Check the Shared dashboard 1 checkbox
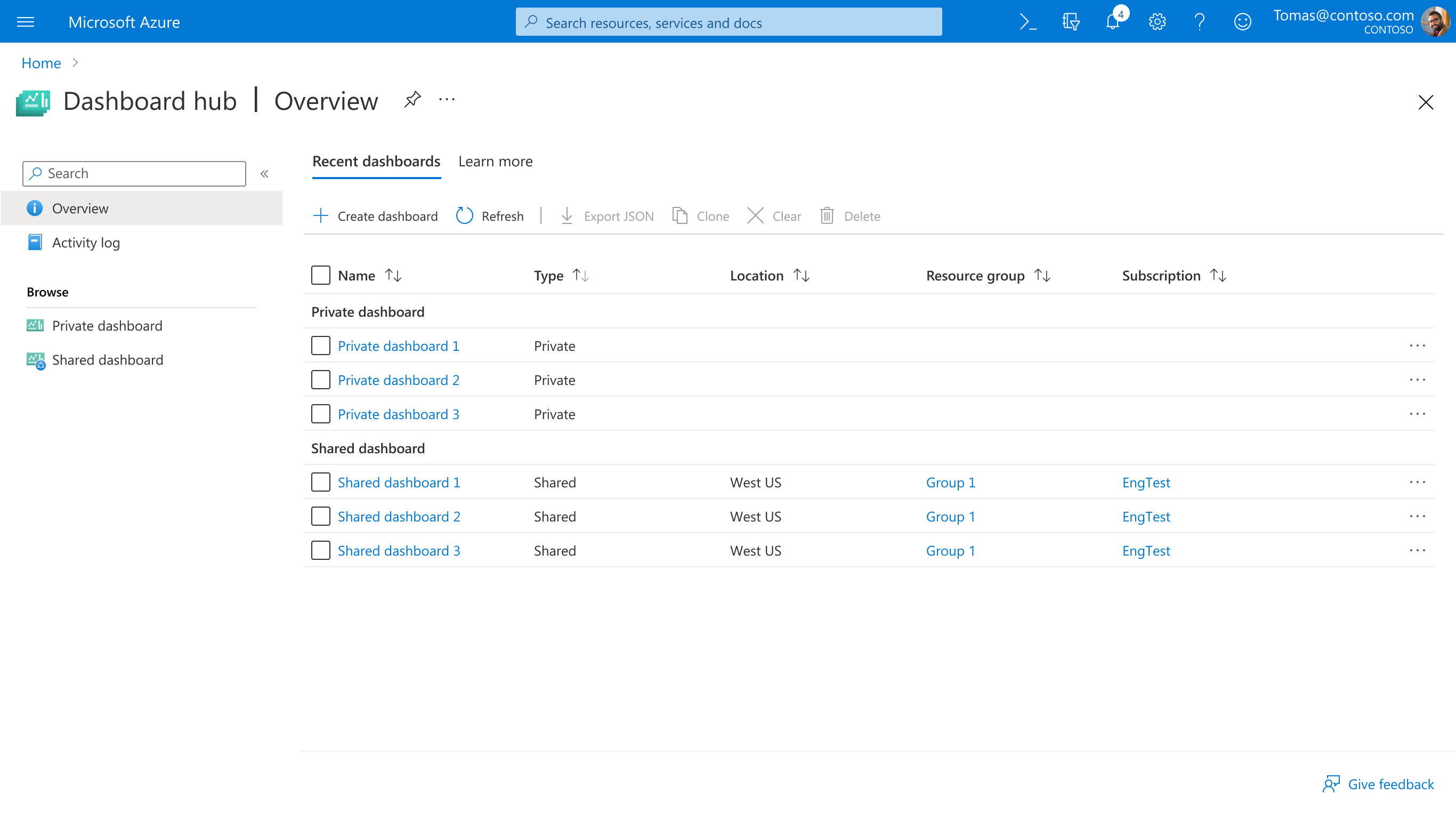The image size is (1456, 819). (x=320, y=482)
